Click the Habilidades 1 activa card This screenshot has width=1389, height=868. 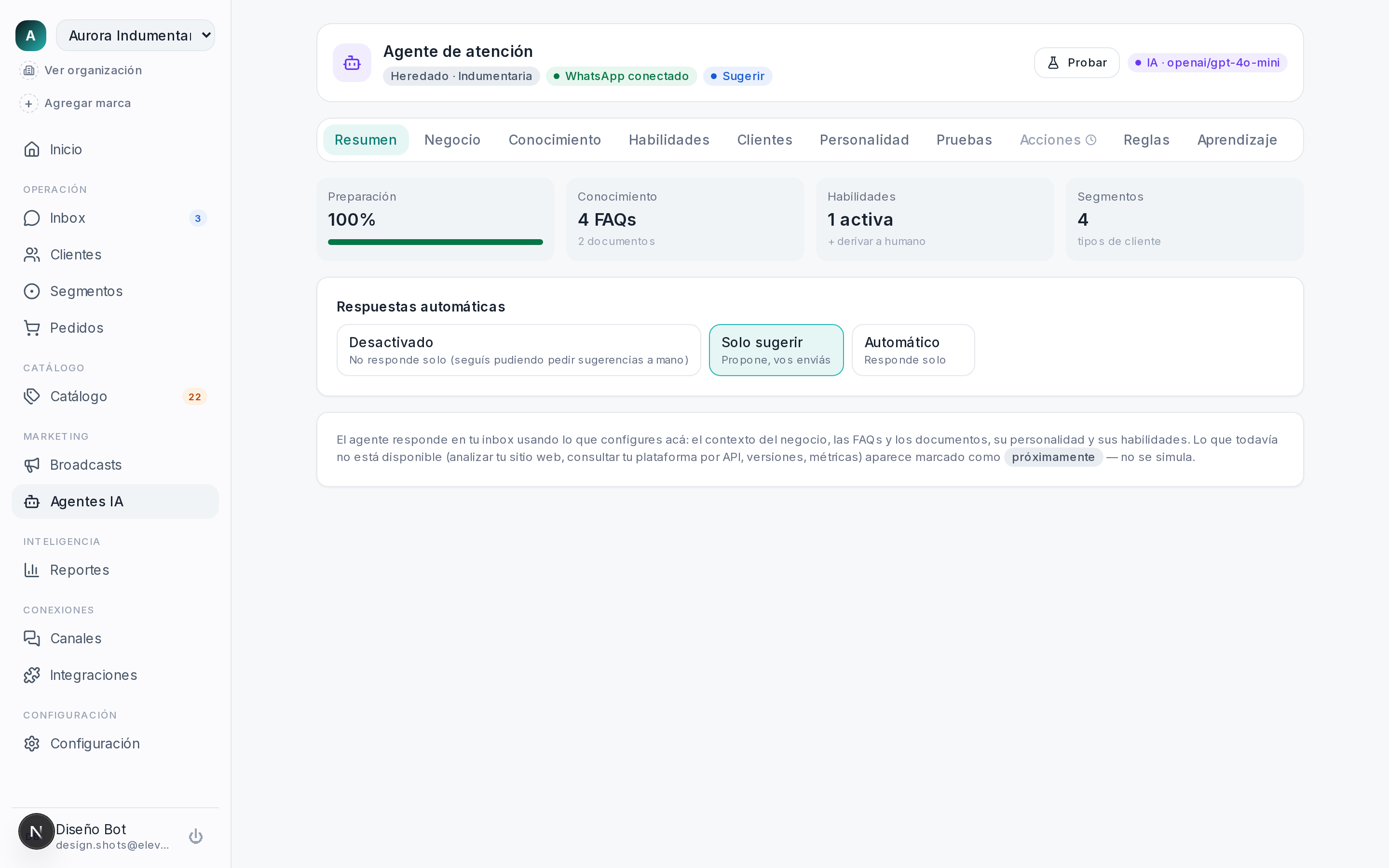coord(935,219)
